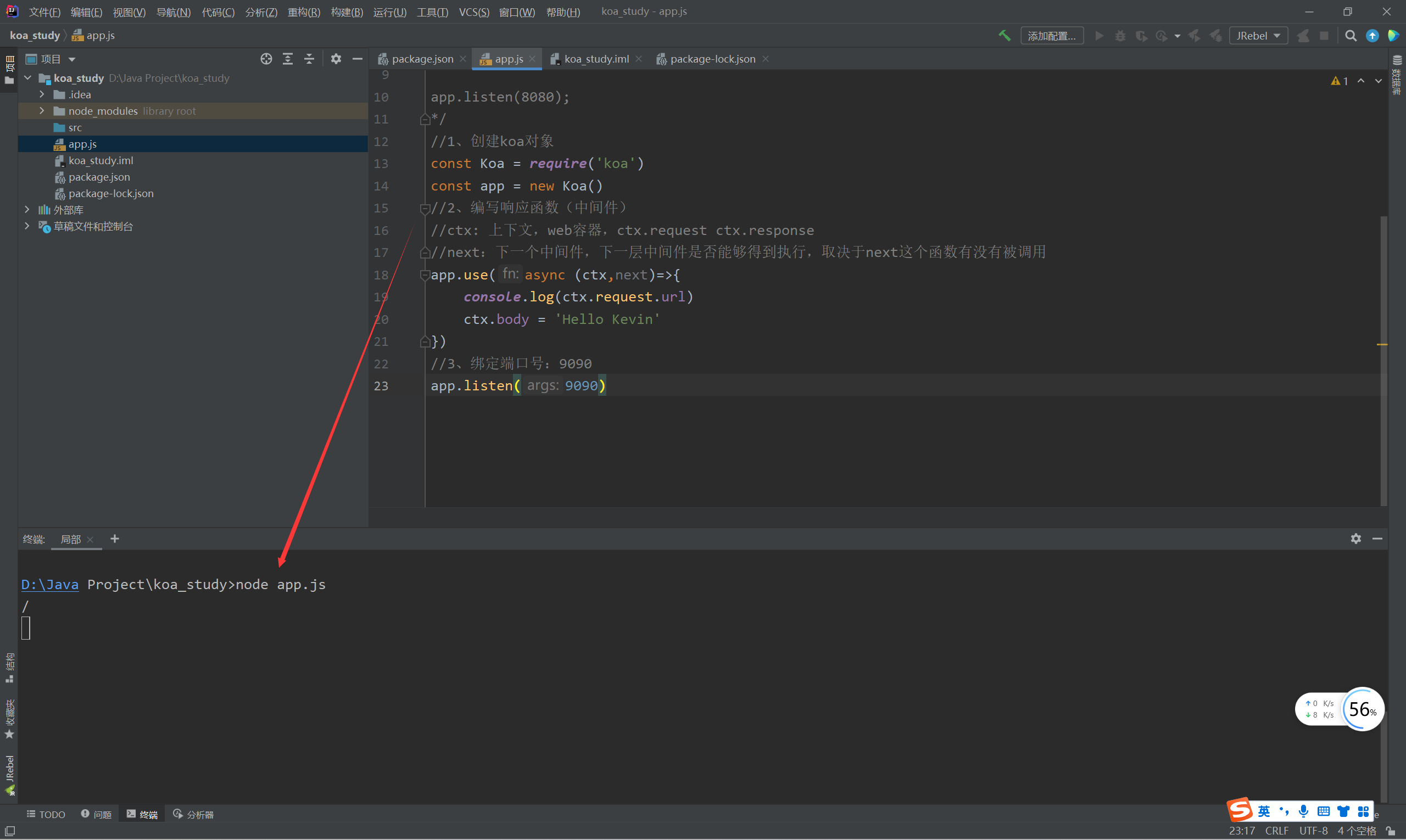Close the 局部 terminal tab
This screenshot has width=1406, height=840.
pyautogui.click(x=90, y=539)
